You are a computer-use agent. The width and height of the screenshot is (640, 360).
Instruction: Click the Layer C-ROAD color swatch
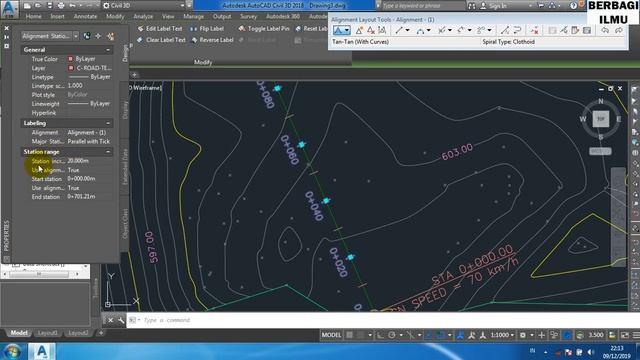(x=71, y=68)
